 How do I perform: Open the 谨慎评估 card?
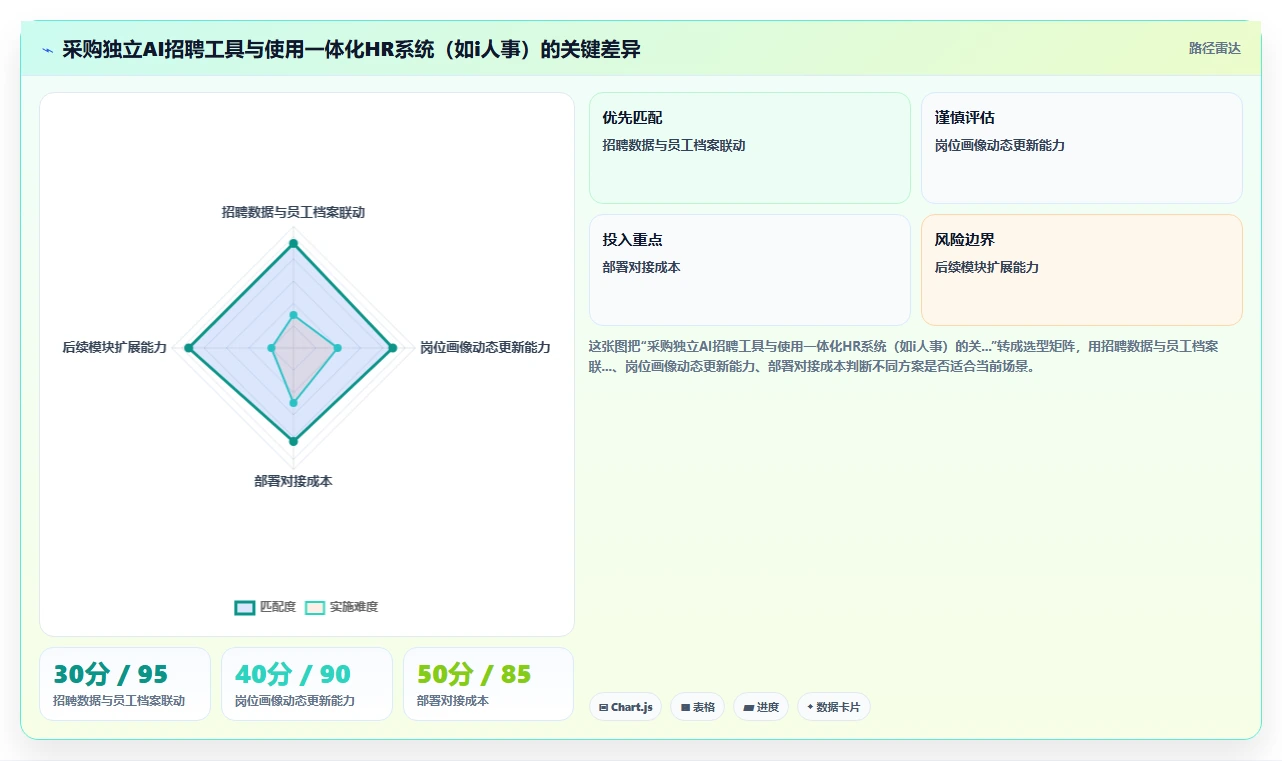[1082, 148]
